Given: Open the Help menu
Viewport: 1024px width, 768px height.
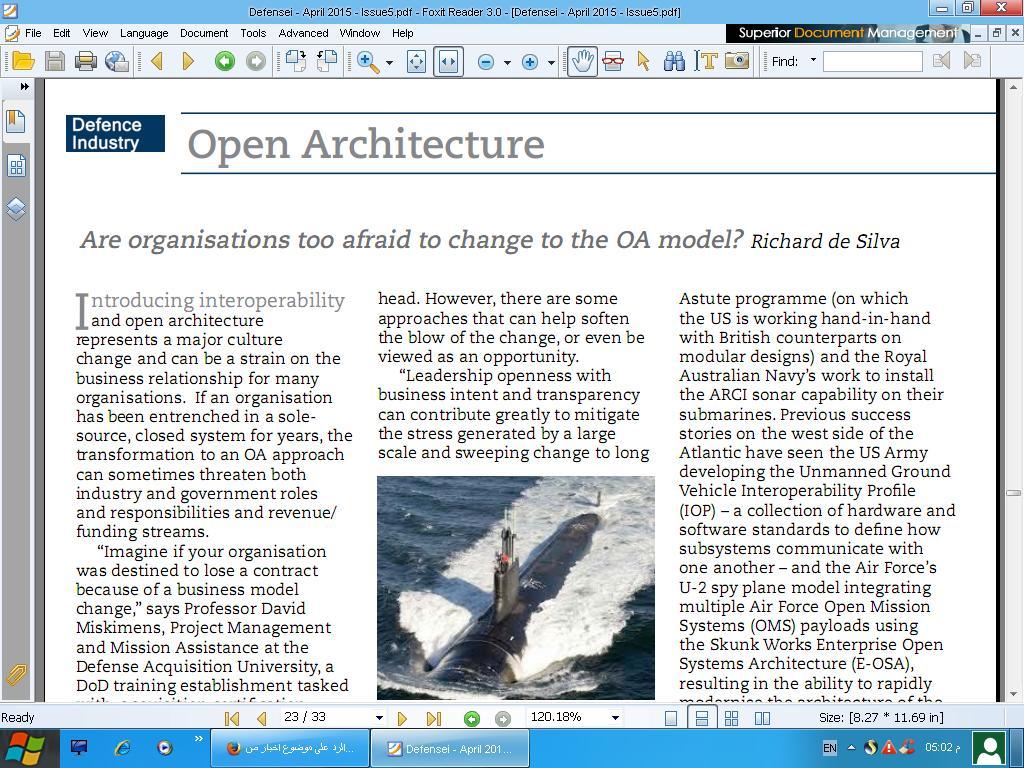Looking at the screenshot, I should (402, 33).
